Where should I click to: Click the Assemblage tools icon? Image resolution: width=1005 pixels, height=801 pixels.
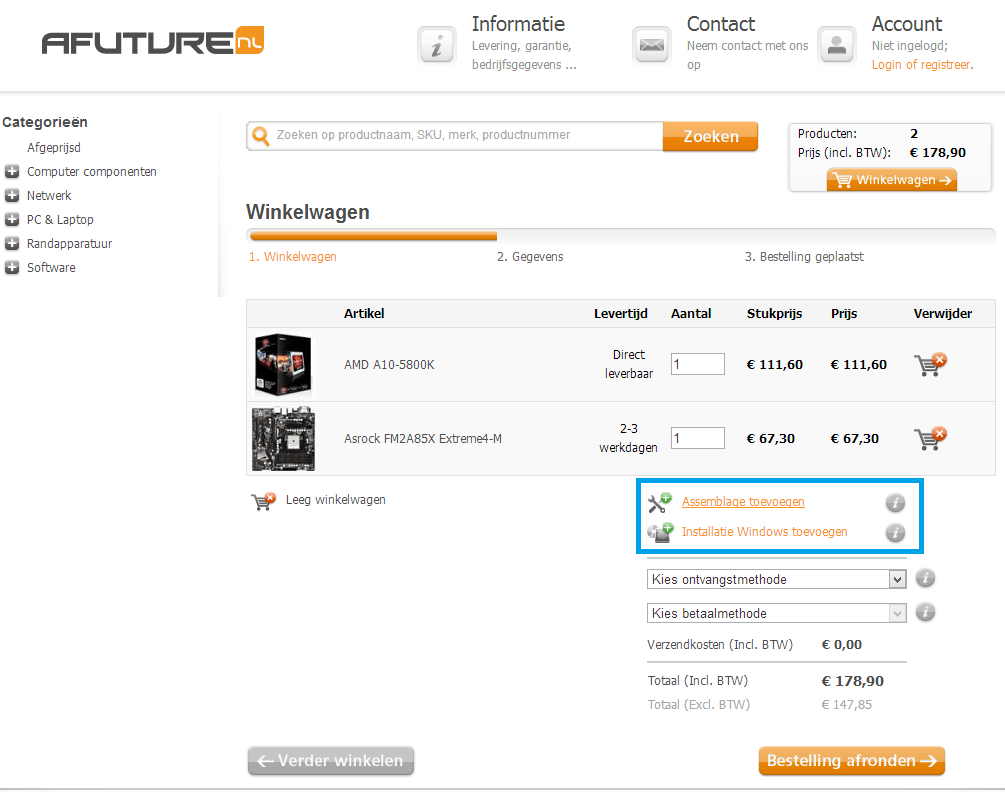659,502
